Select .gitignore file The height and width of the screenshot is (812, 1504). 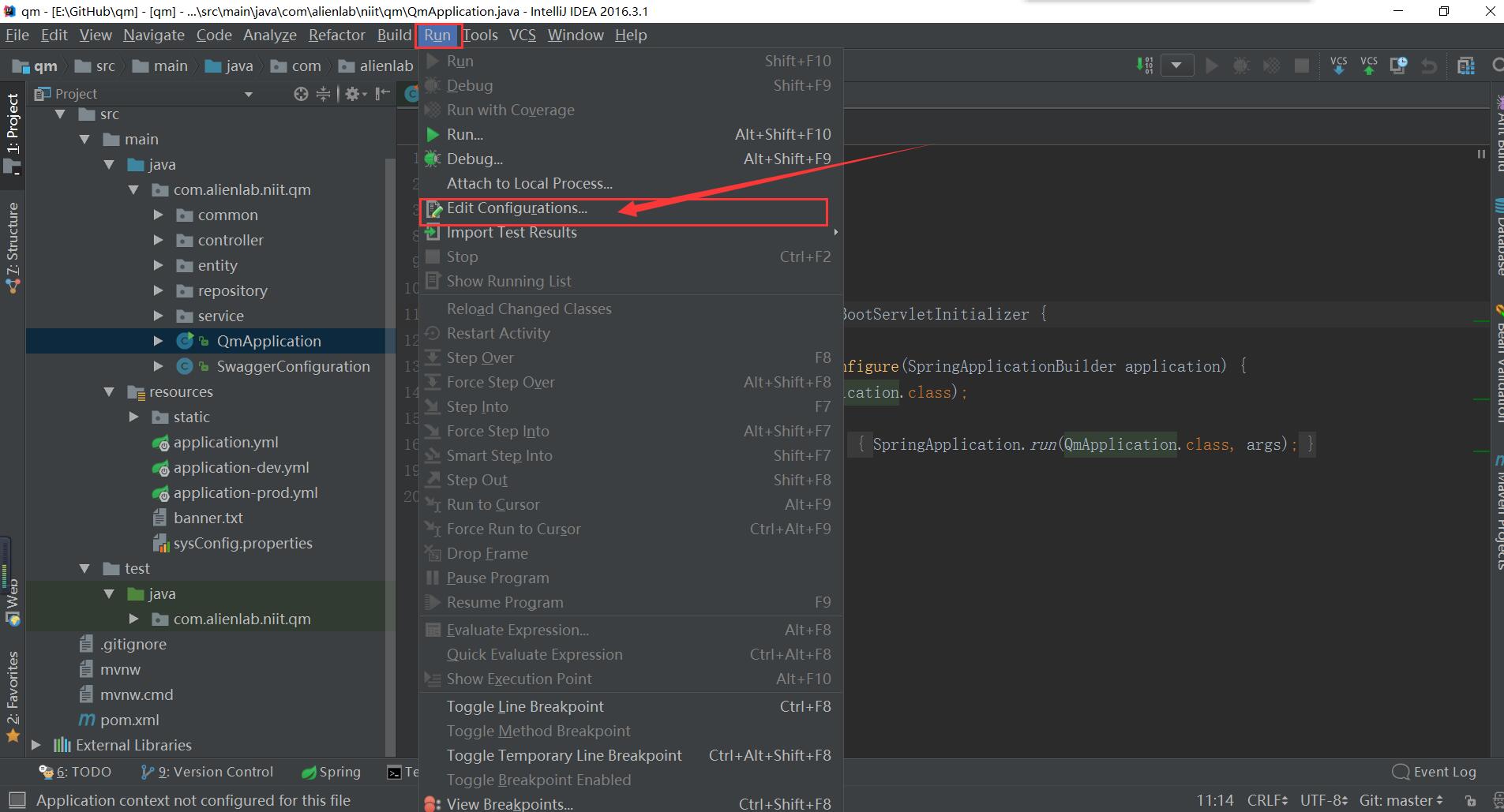133,645
